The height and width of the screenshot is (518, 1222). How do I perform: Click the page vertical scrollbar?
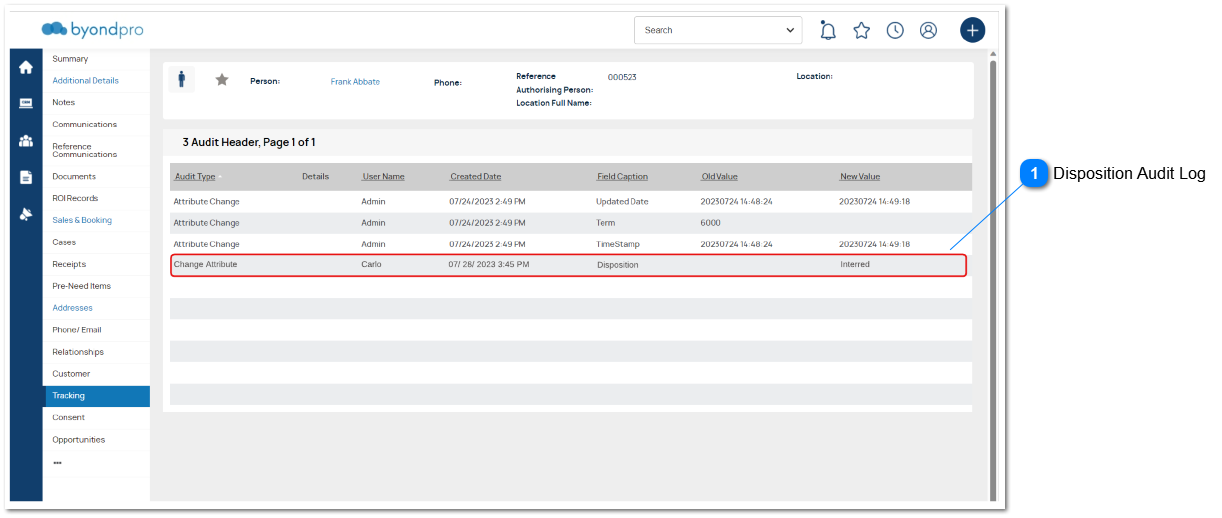pos(993,279)
